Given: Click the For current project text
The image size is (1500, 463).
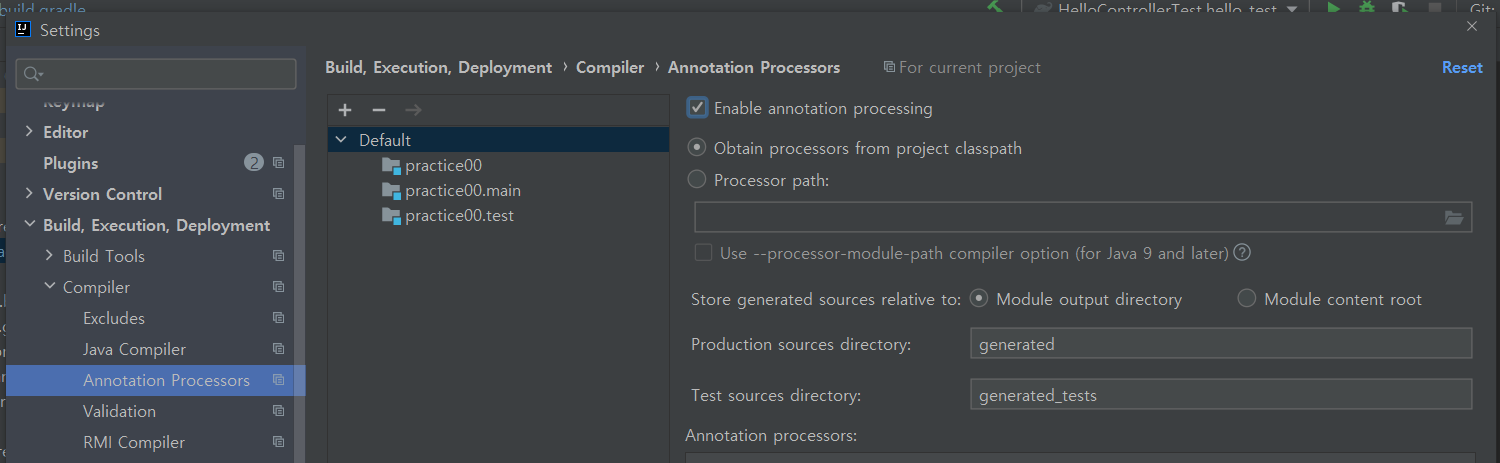Looking at the screenshot, I should pyautogui.click(x=970, y=67).
